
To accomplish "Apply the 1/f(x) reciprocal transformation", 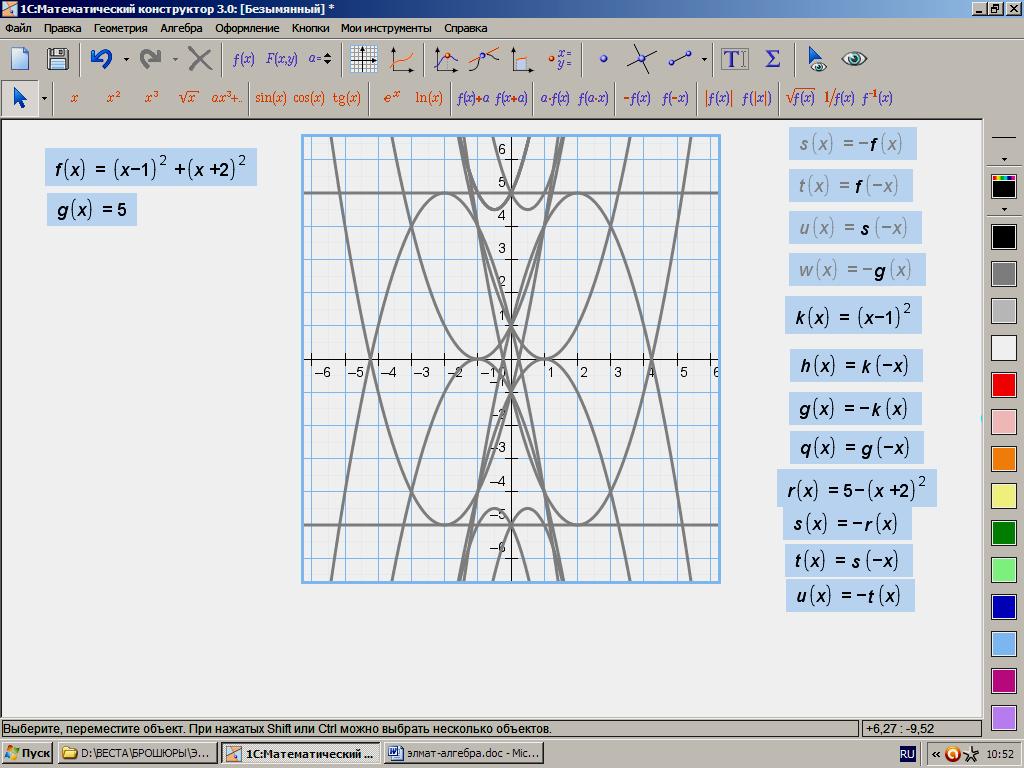I will (839, 98).
